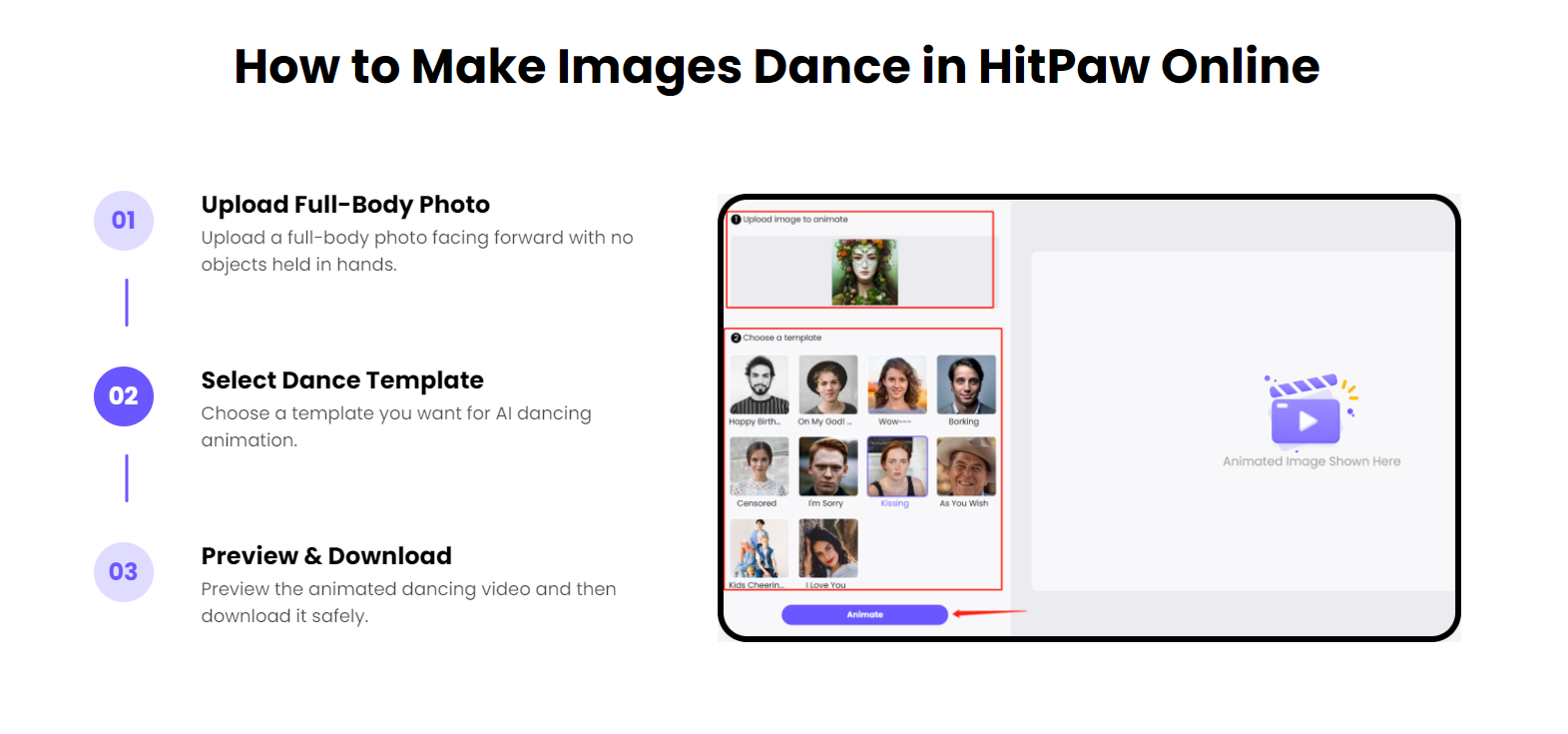Choose the I Love You template thumbnail

(x=827, y=548)
